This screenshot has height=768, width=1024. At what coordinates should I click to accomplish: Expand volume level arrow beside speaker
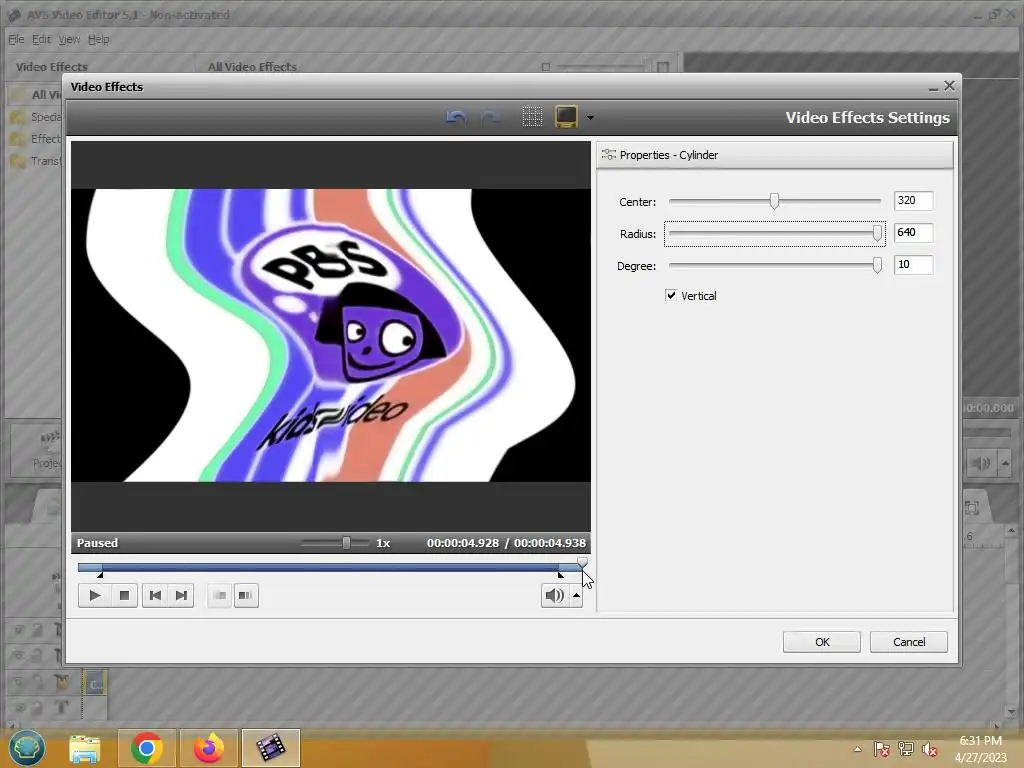pos(576,595)
